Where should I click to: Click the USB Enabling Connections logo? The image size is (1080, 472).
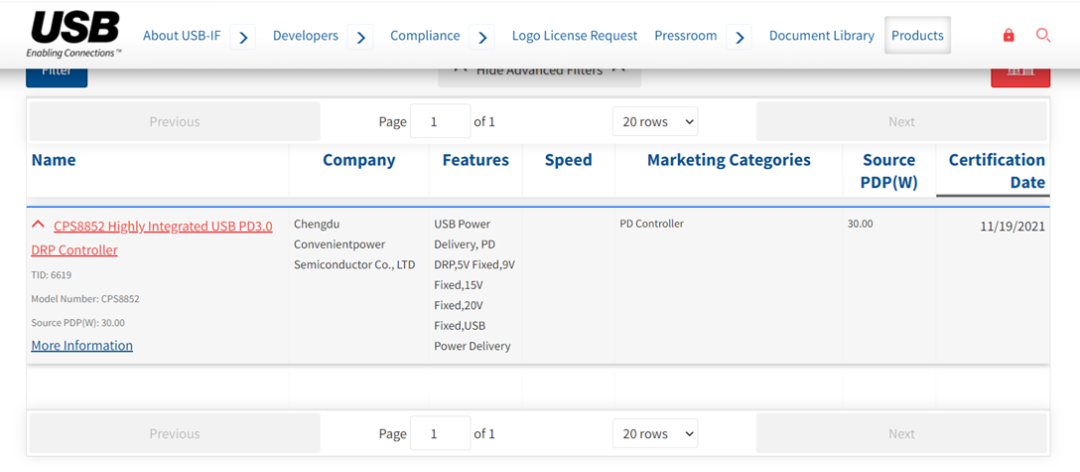click(x=75, y=34)
